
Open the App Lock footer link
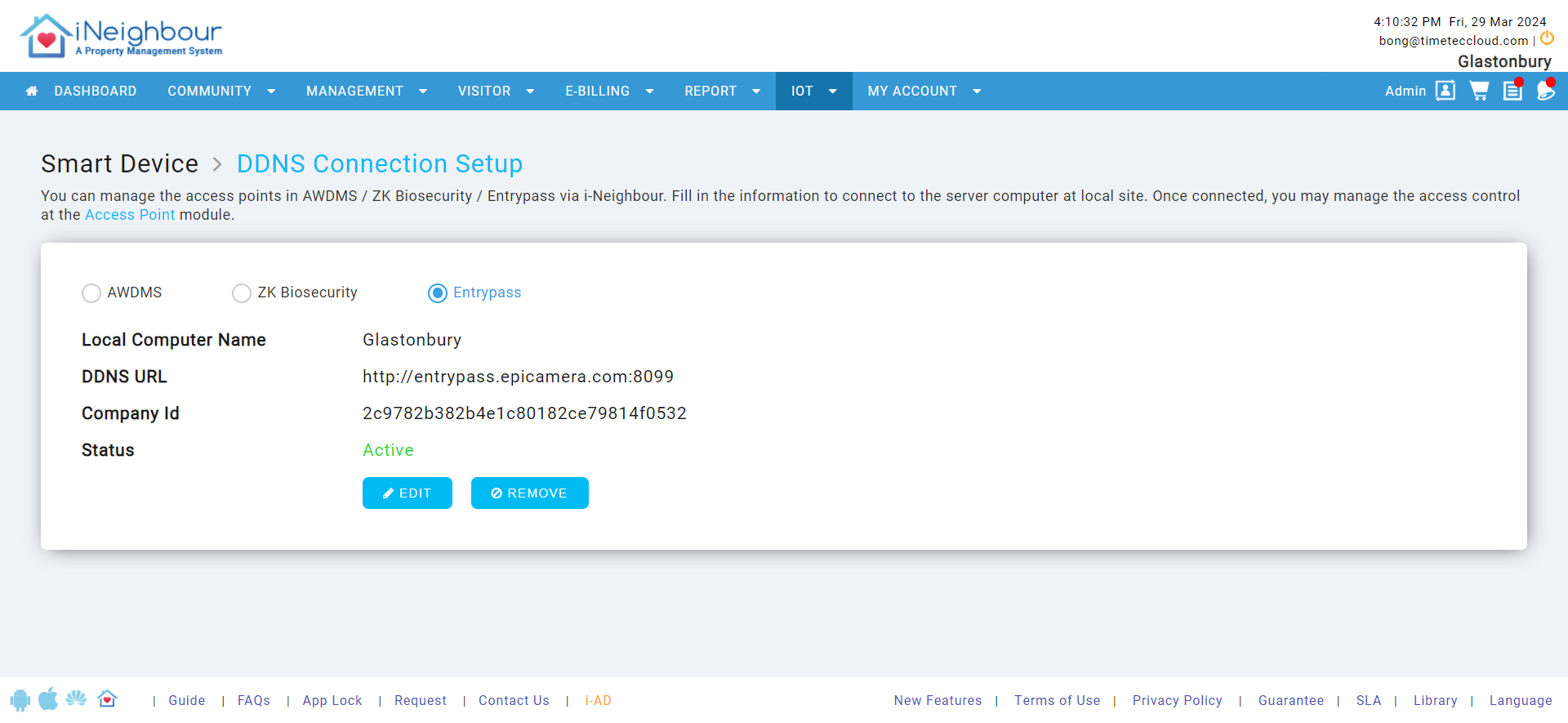tap(332, 701)
